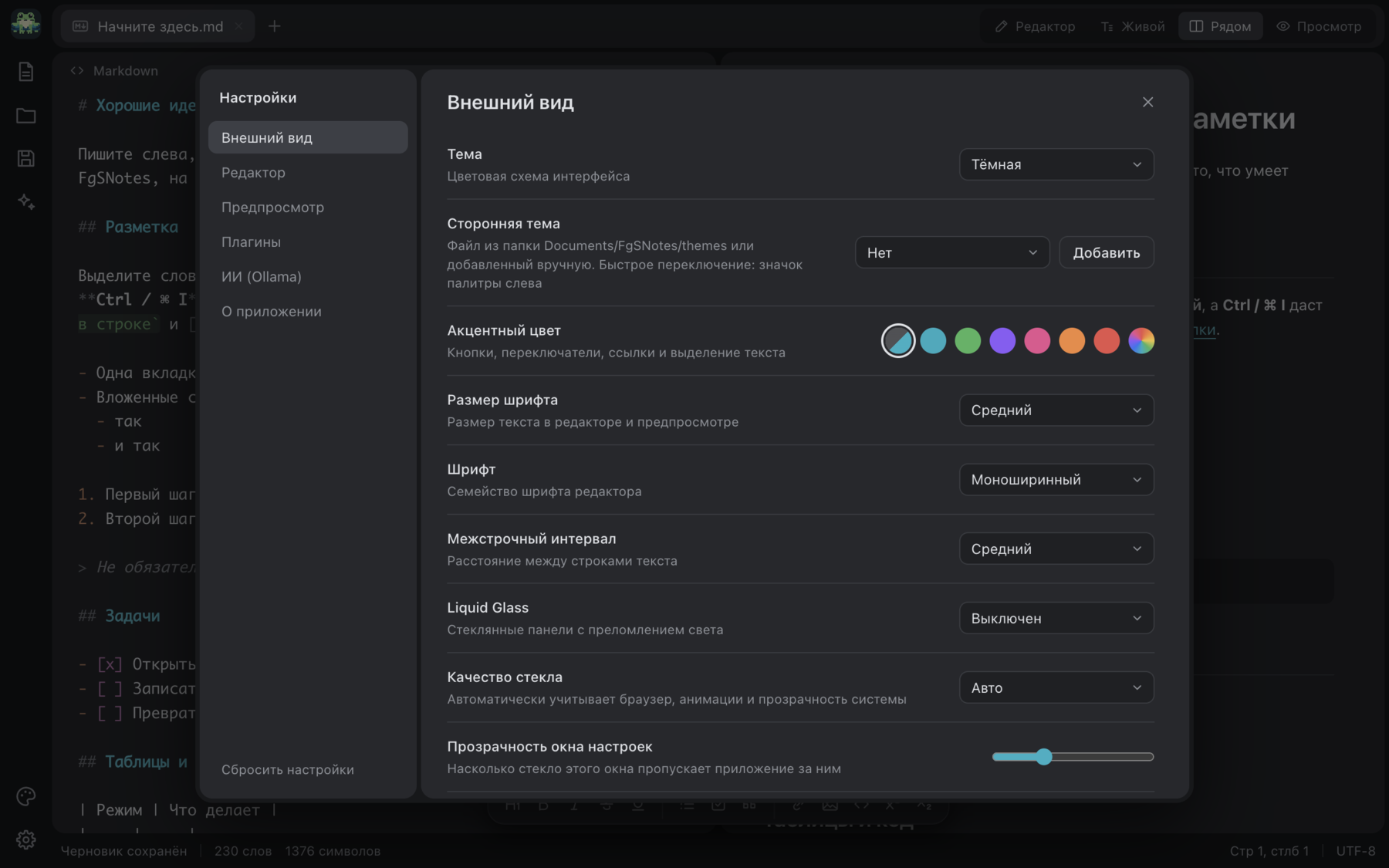The image size is (1389, 868).
Task: Select the pink accent color swatch
Action: (1037, 340)
